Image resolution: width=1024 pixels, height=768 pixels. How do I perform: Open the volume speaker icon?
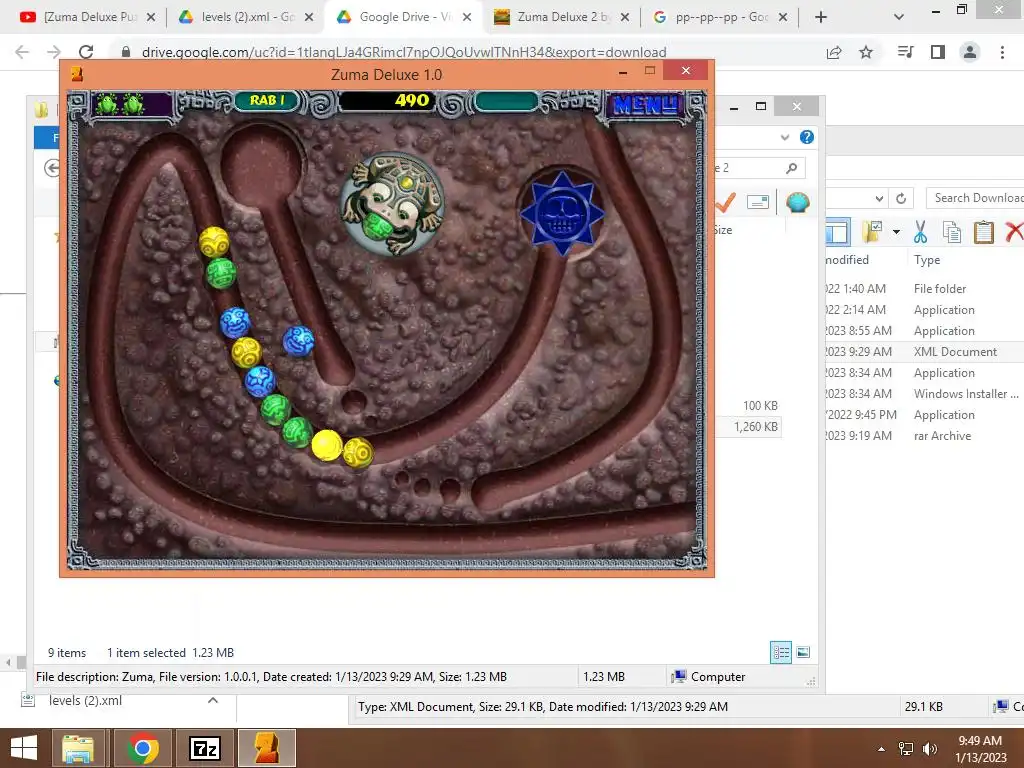929,749
